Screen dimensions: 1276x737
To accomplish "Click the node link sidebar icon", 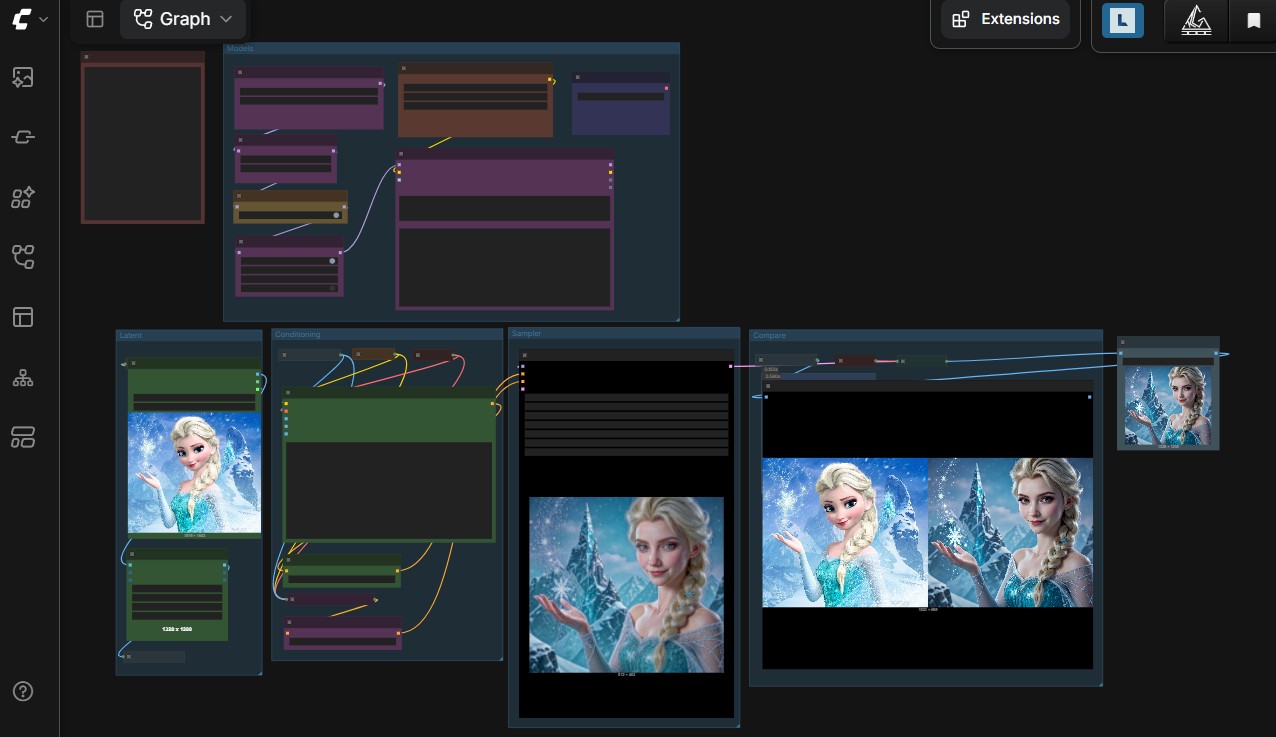I will point(23,137).
